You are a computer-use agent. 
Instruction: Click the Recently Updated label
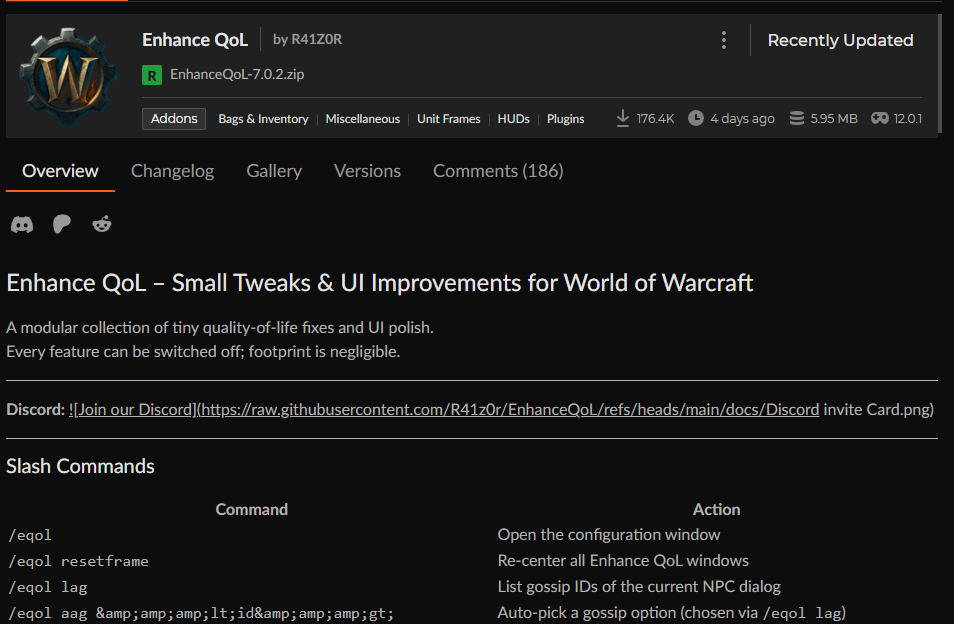(840, 40)
